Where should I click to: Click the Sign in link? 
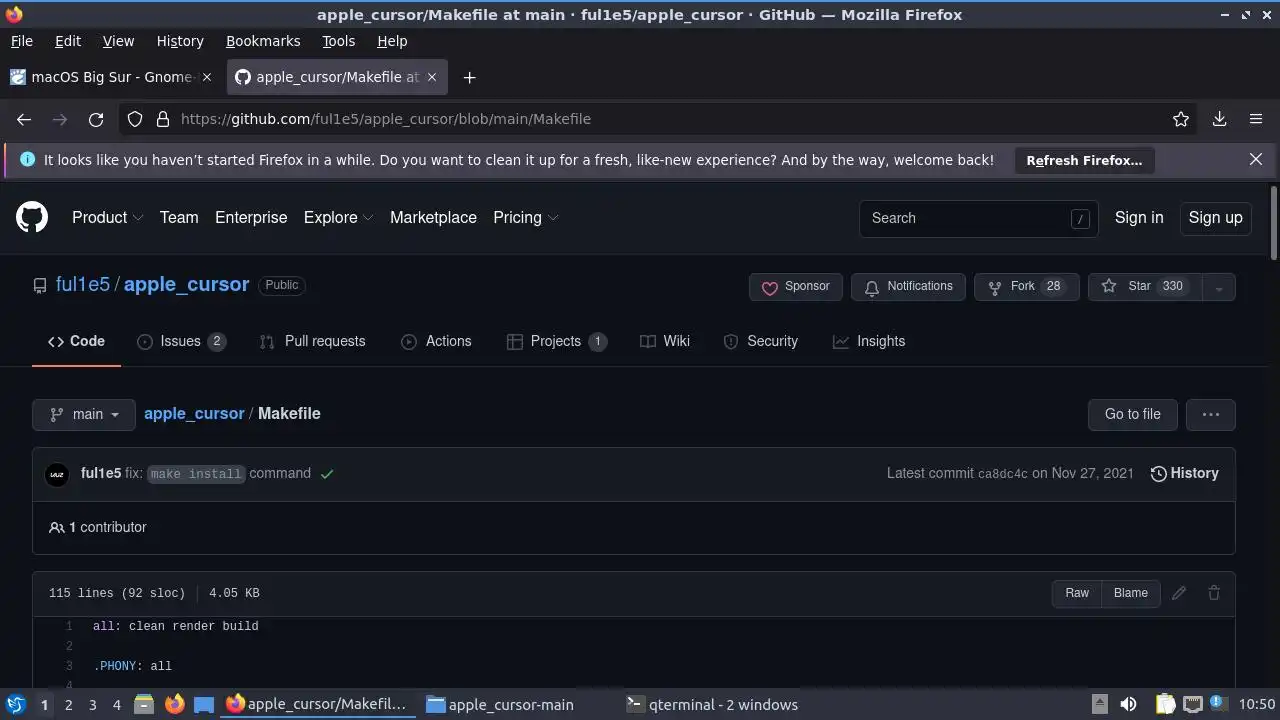click(x=1139, y=217)
